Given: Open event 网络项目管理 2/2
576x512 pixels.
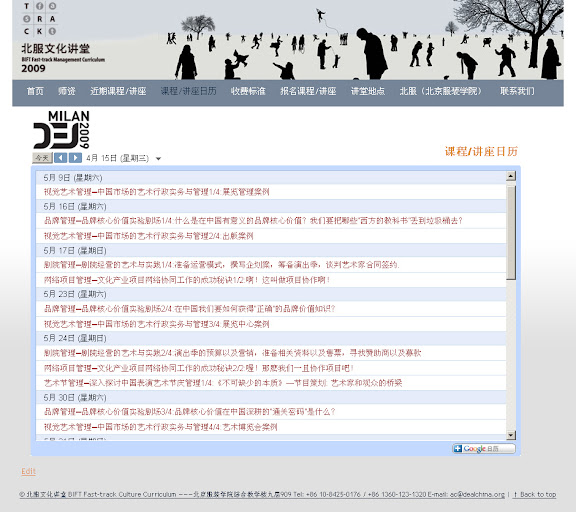Looking at the screenshot, I should click(199, 368).
